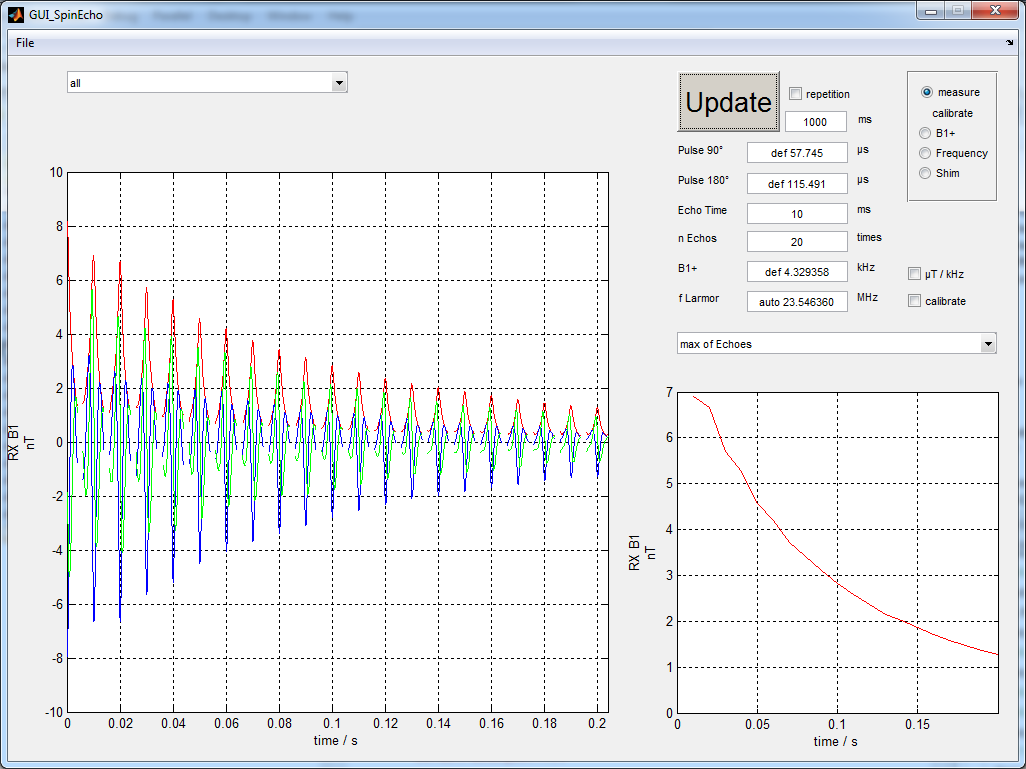
Task: Click the repetition time field showing 1000
Action: (815, 121)
